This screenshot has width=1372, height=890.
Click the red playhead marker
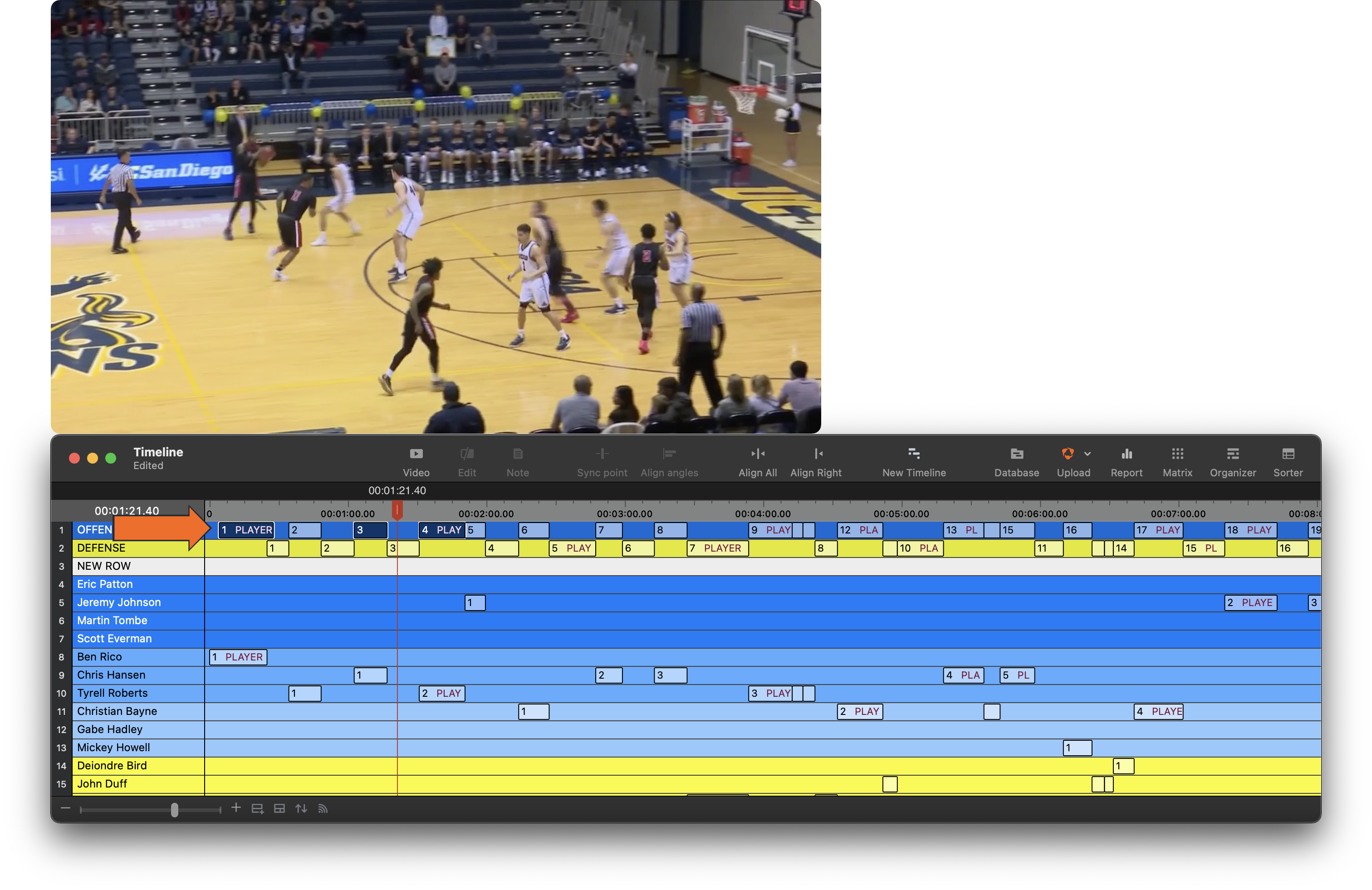click(397, 509)
